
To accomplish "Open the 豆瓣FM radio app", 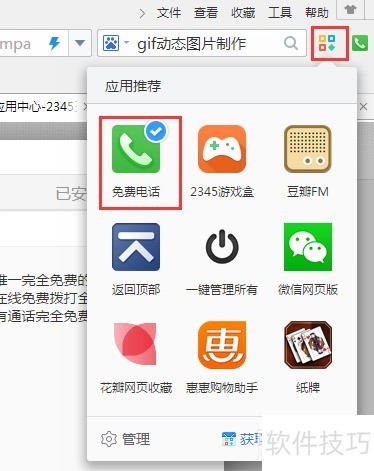I will tap(308, 149).
